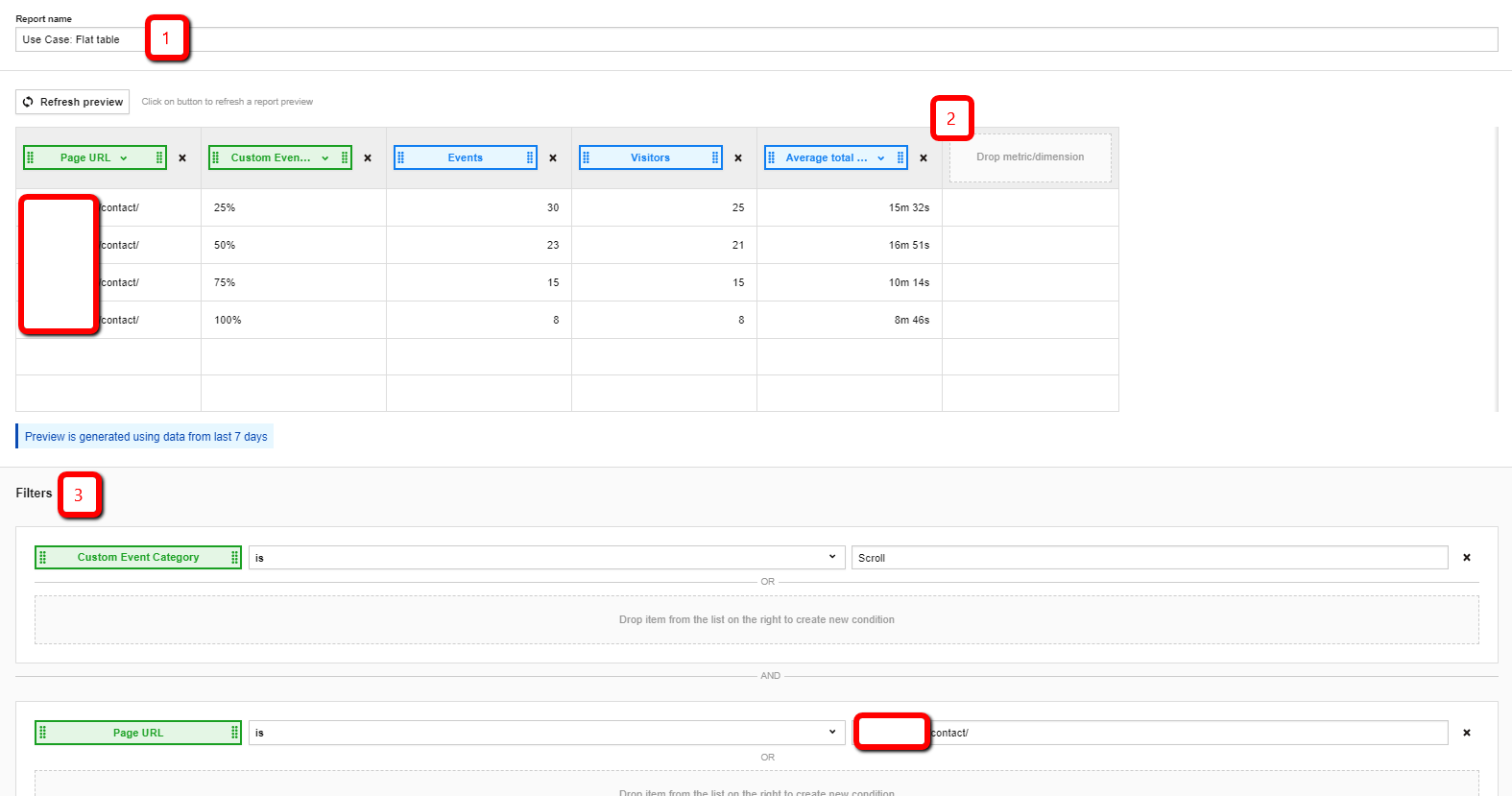Screen dimensions: 1512x796
Task: Click the Refresh preview button
Action: [73, 102]
